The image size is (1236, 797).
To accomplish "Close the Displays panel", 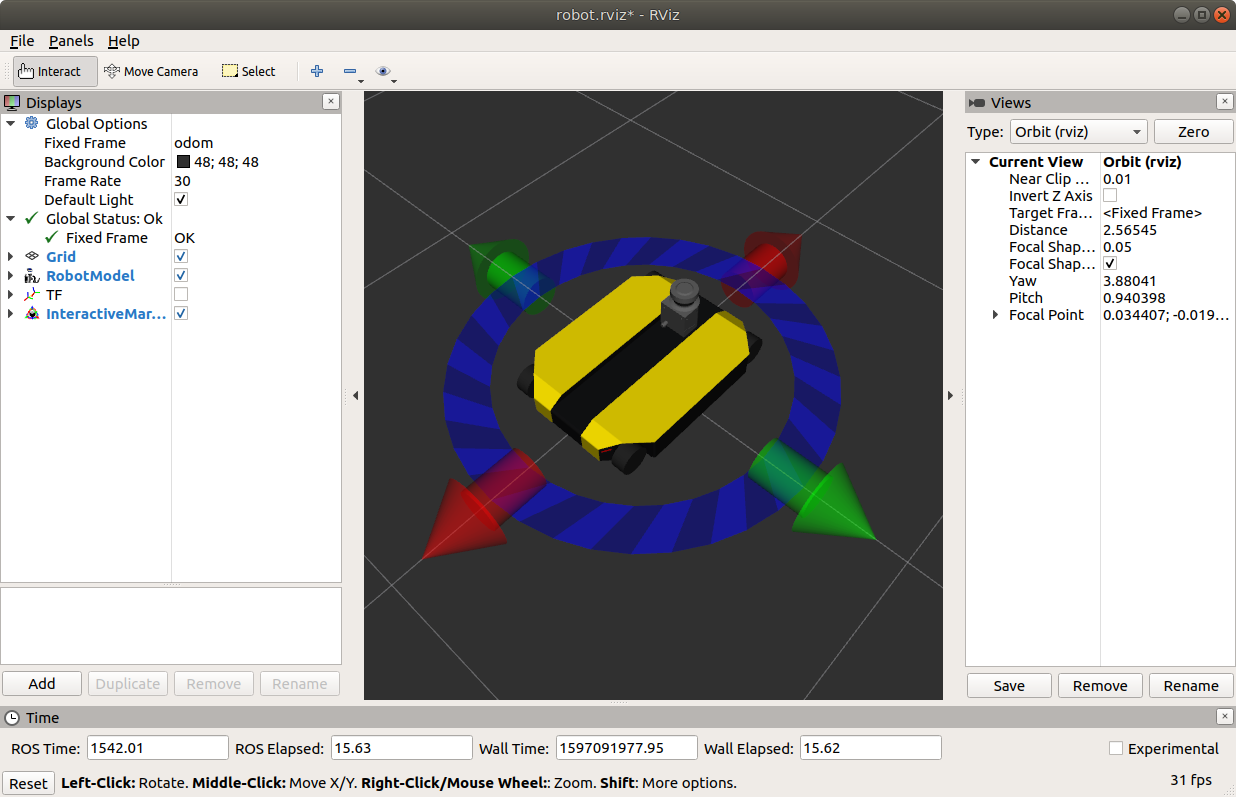I will 331,102.
